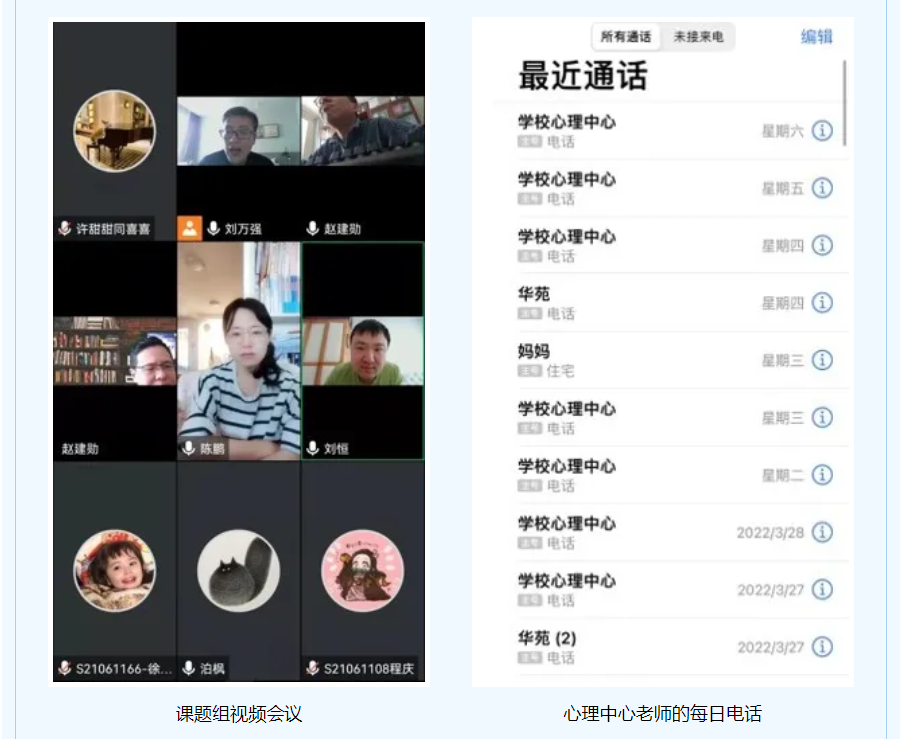This screenshot has width=904, height=739.
Task: Click microphone icon next to 泊枫
Action: pyautogui.click(x=189, y=668)
